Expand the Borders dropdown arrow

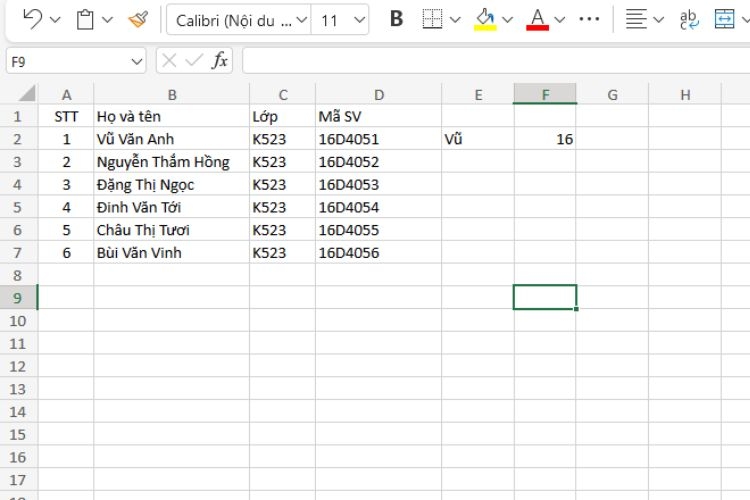(455, 20)
